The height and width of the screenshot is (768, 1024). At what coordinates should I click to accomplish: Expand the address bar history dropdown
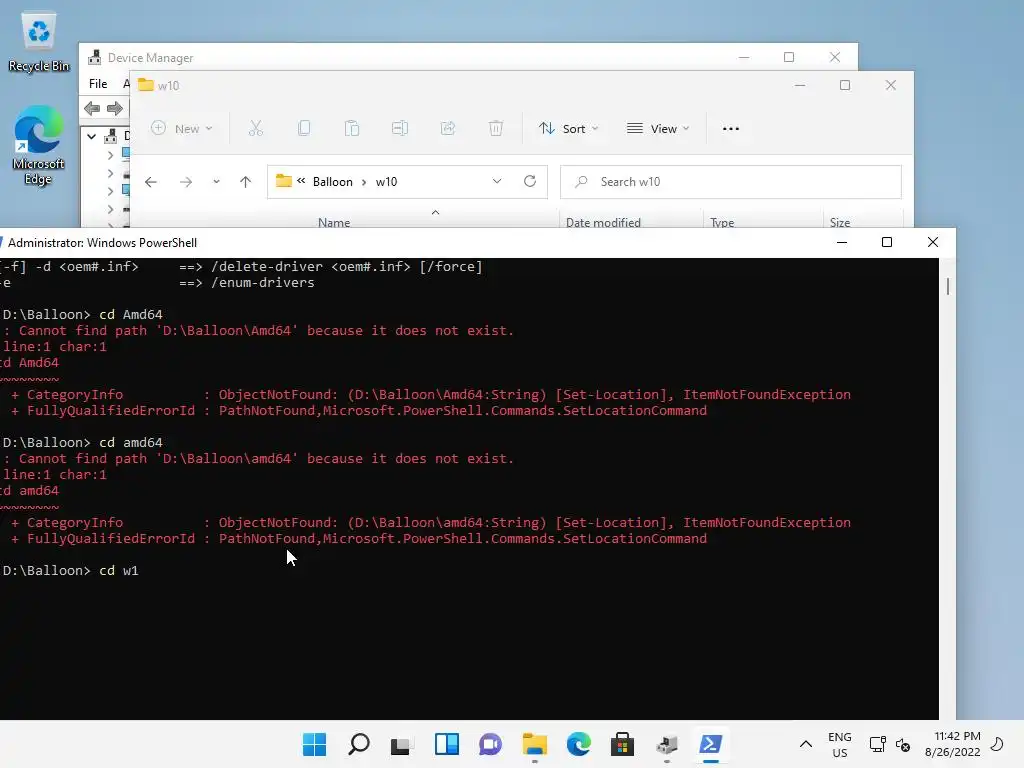[497, 182]
